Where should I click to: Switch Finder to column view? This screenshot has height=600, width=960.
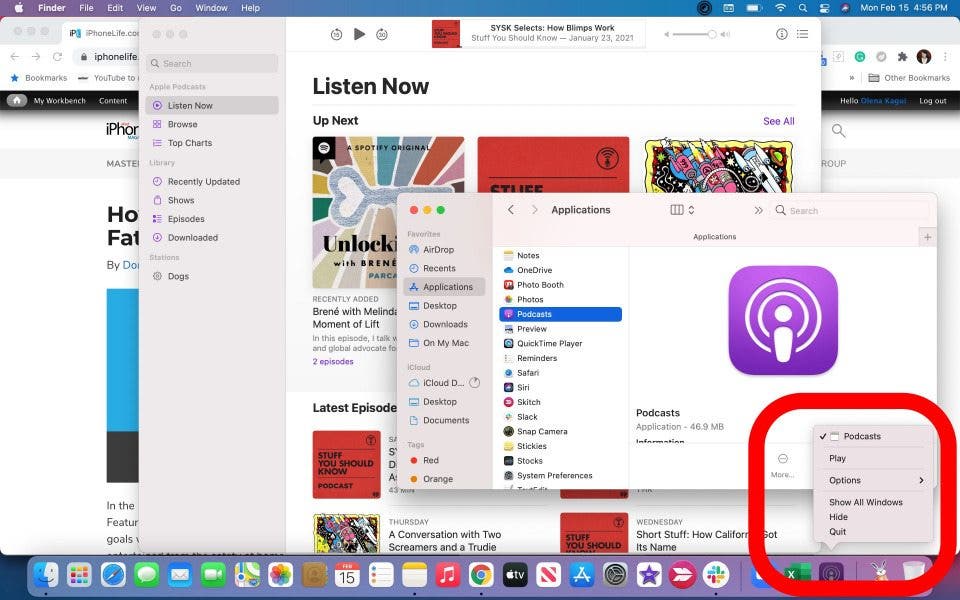(677, 210)
